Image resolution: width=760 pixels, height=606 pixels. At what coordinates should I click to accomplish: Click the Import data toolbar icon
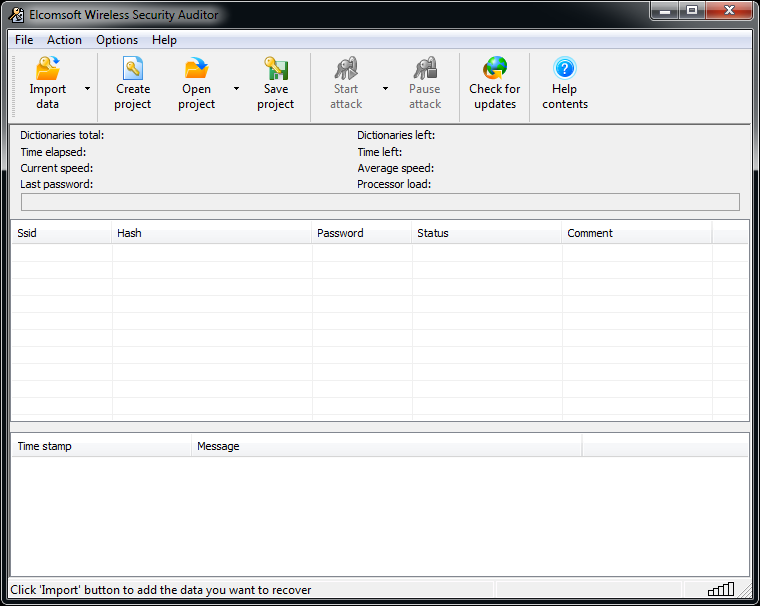[x=47, y=69]
